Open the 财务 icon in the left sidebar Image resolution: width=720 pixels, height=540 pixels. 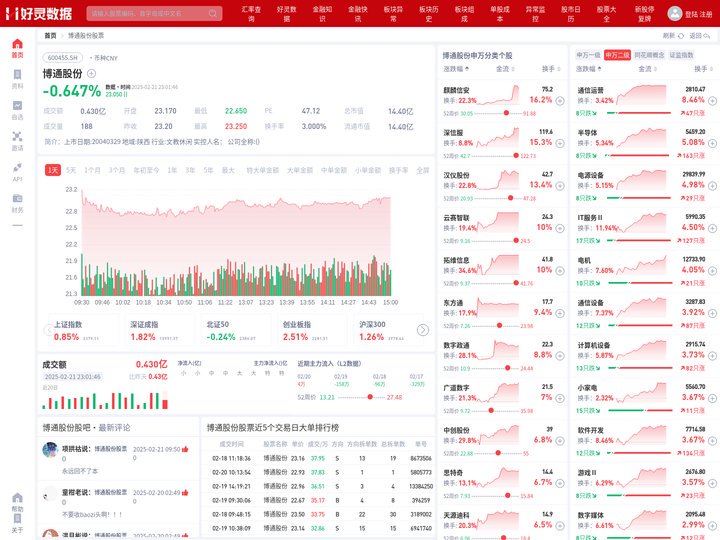[x=17, y=202]
